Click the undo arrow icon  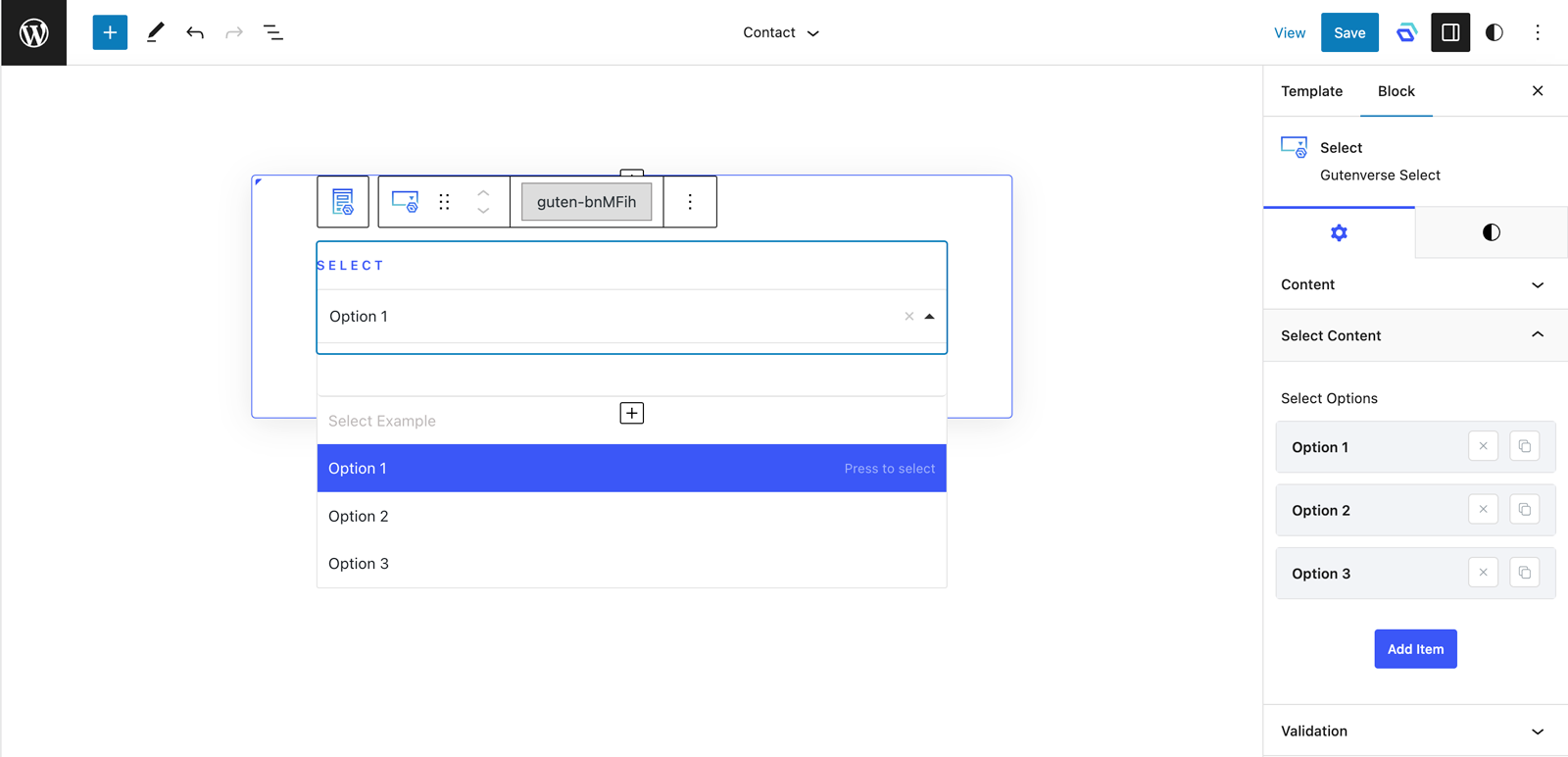(195, 32)
